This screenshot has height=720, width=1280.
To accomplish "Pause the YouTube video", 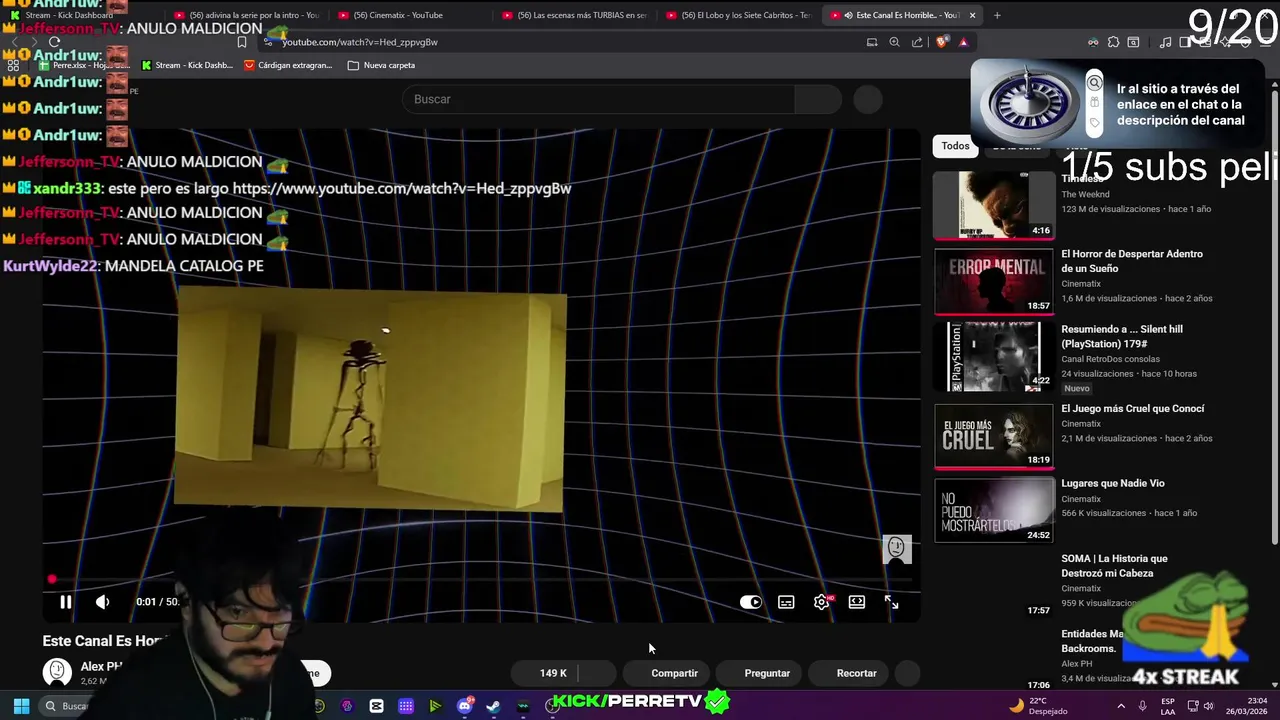I will coord(65,602).
